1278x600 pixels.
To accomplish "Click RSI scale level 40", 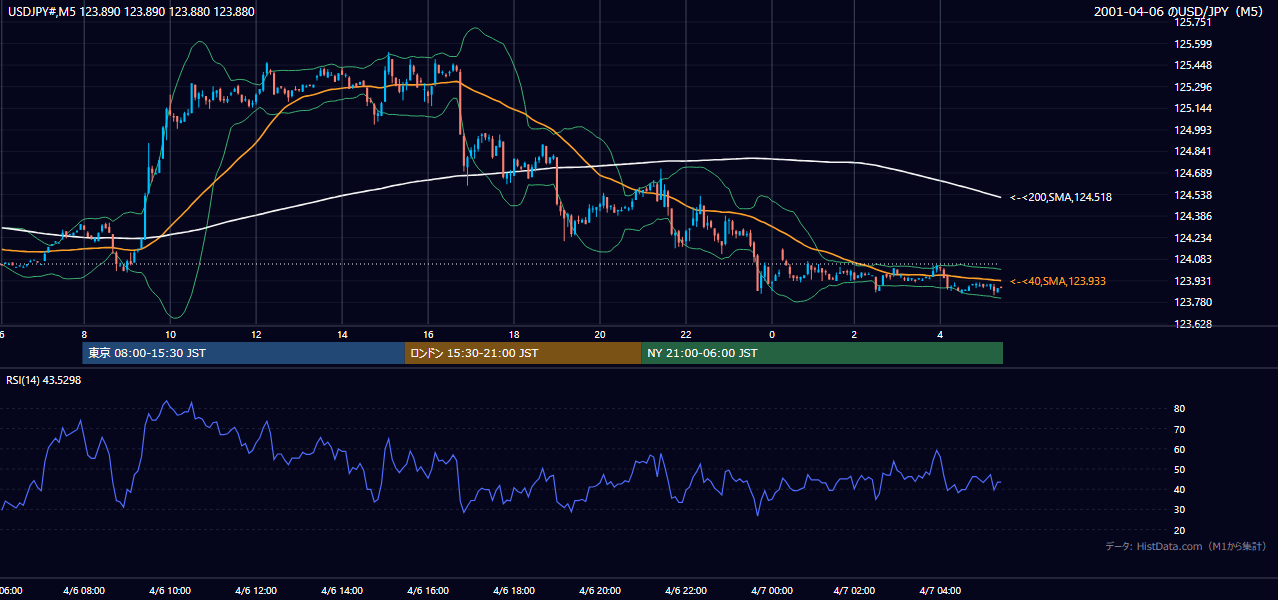I will pyautogui.click(x=1180, y=490).
